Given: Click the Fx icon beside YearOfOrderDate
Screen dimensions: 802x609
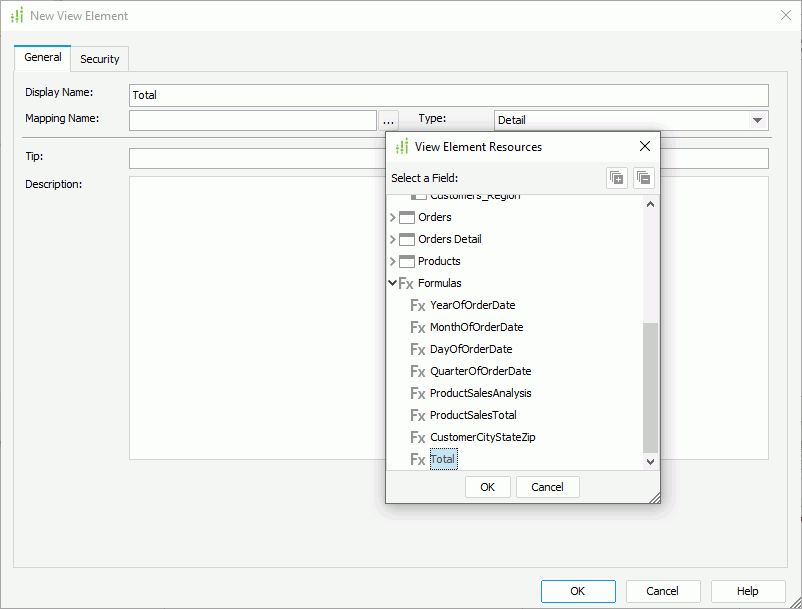Looking at the screenshot, I should click(417, 305).
